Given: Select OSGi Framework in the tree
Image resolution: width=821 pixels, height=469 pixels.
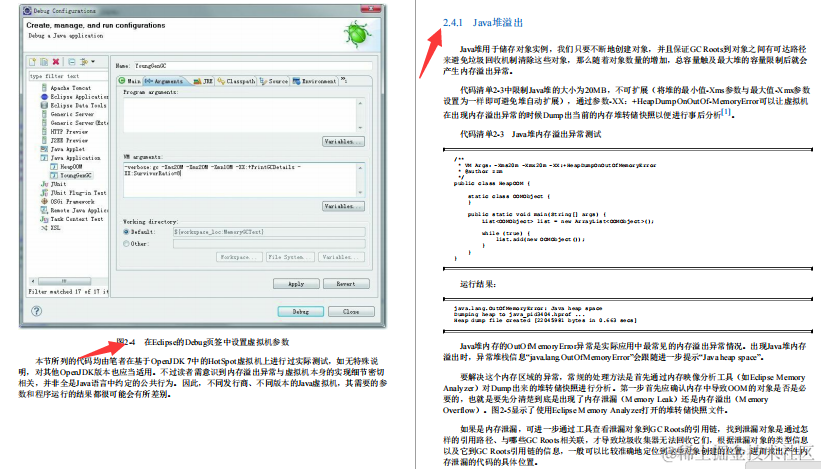Looking at the screenshot, I should click(68, 202).
